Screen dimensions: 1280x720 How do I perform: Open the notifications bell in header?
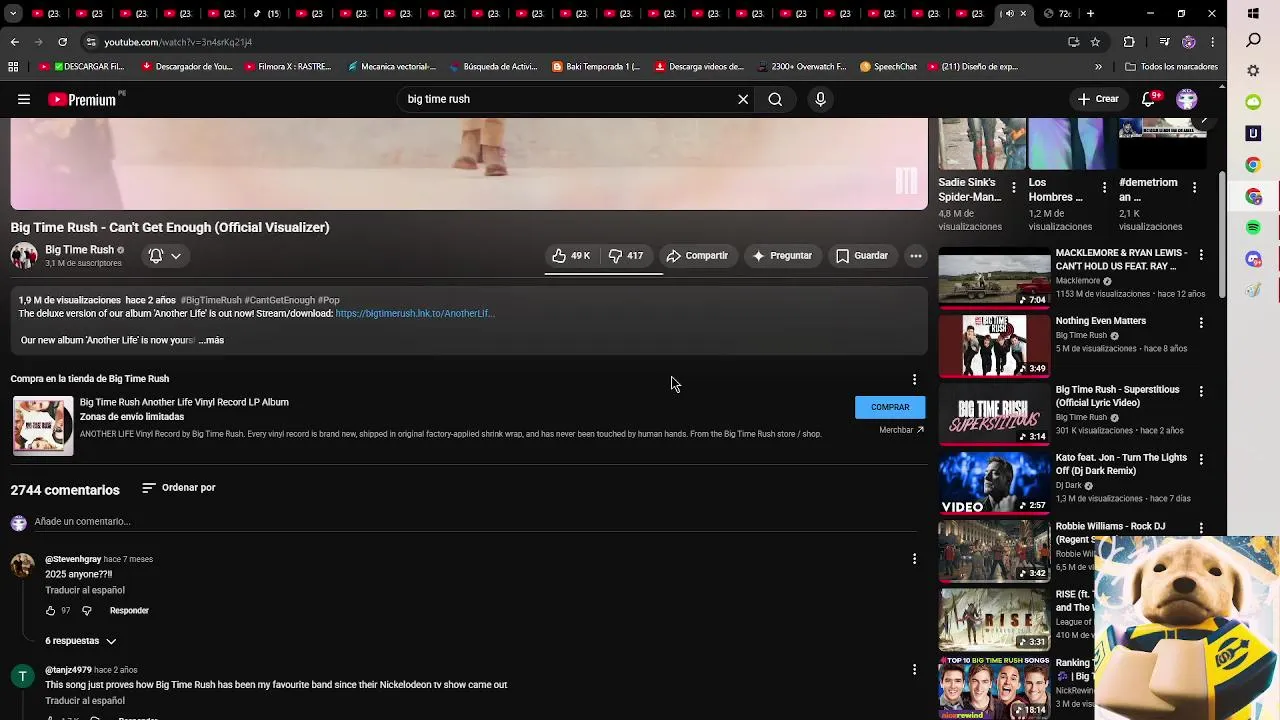coord(1150,99)
